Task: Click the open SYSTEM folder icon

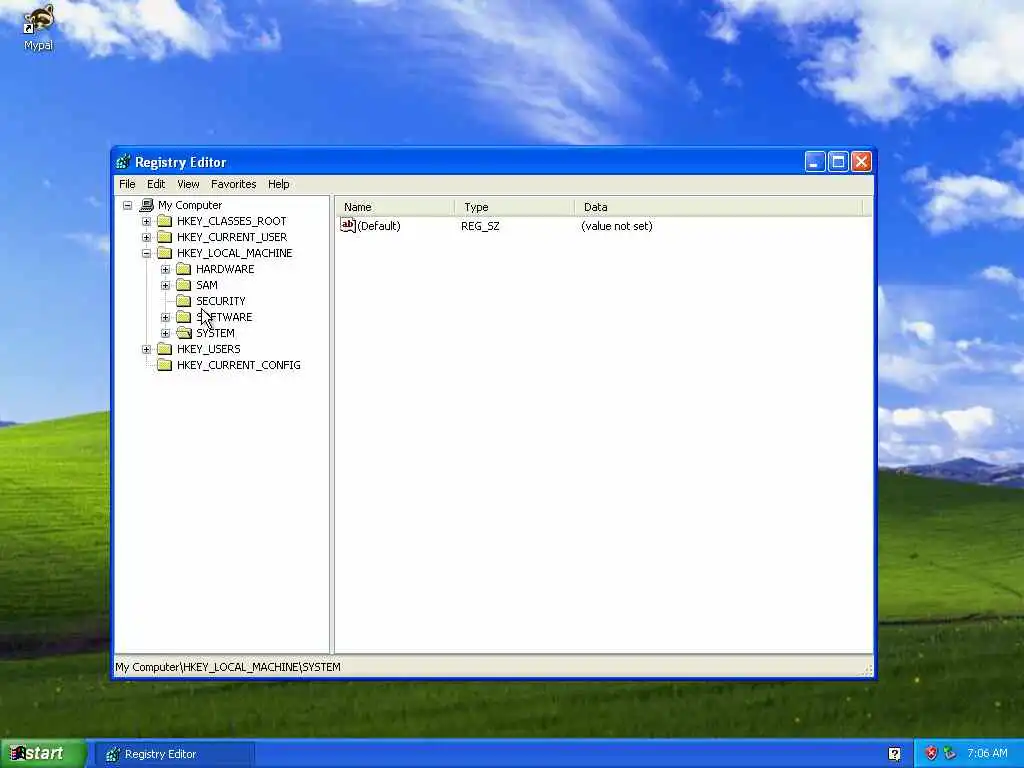Action: click(x=184, y=333)
